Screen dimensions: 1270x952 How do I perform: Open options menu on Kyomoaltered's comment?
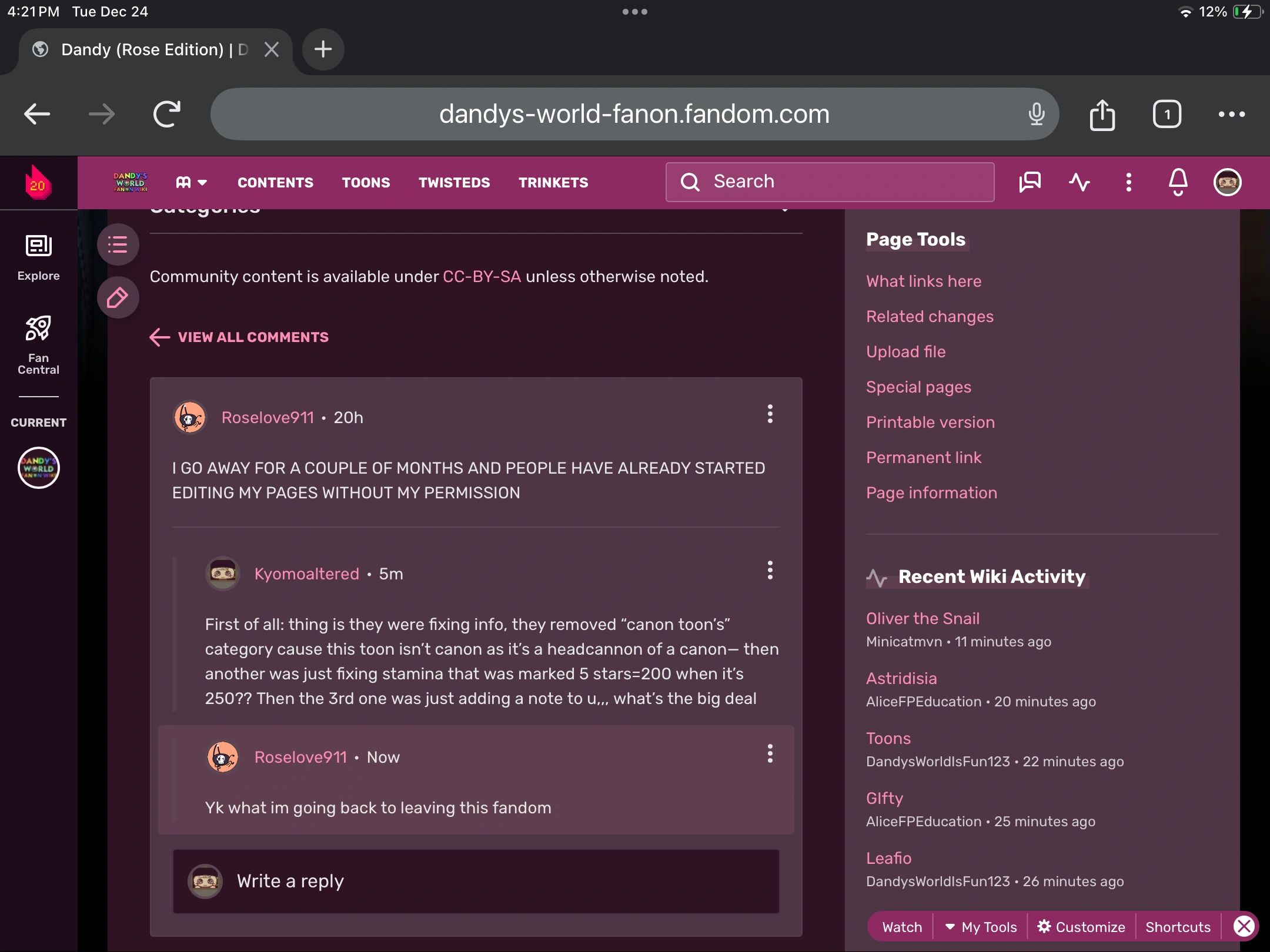[x=770, y=571]
